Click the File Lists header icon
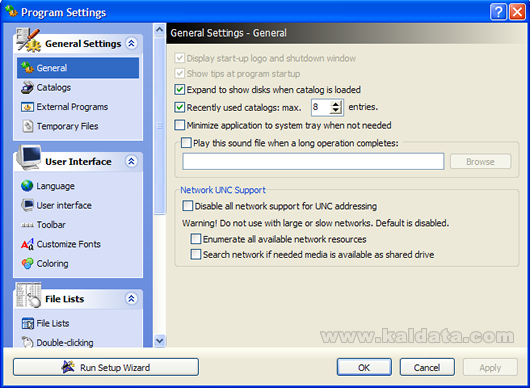 click(x=29, y=295)
